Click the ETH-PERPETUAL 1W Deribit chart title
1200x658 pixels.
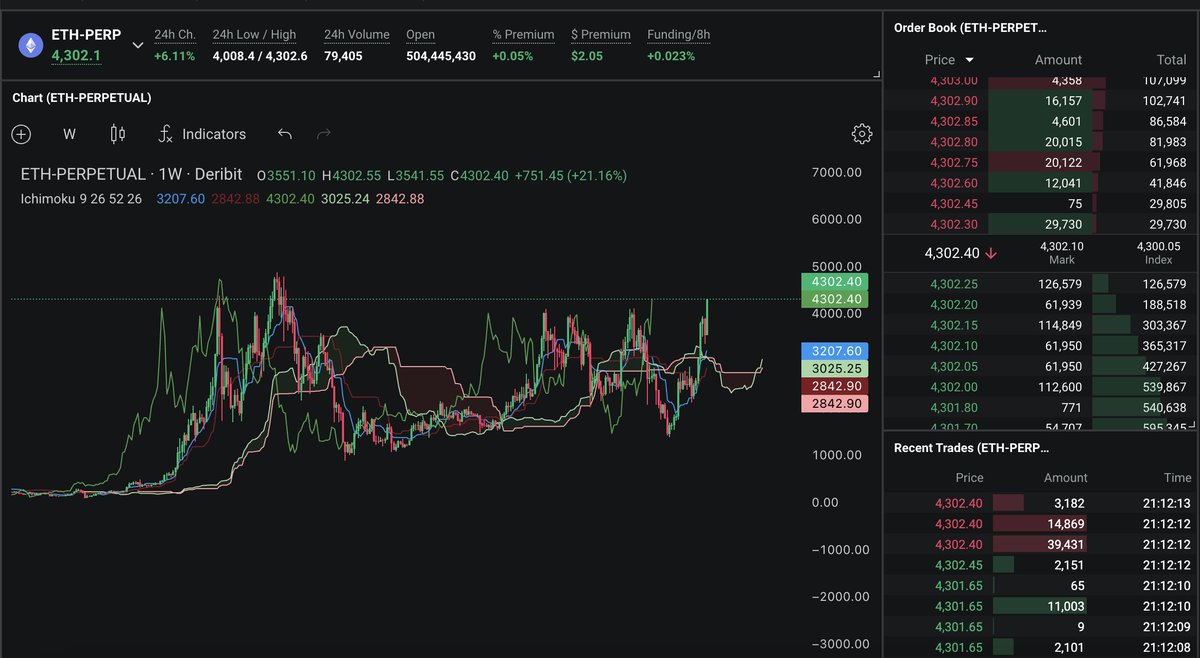131,175
